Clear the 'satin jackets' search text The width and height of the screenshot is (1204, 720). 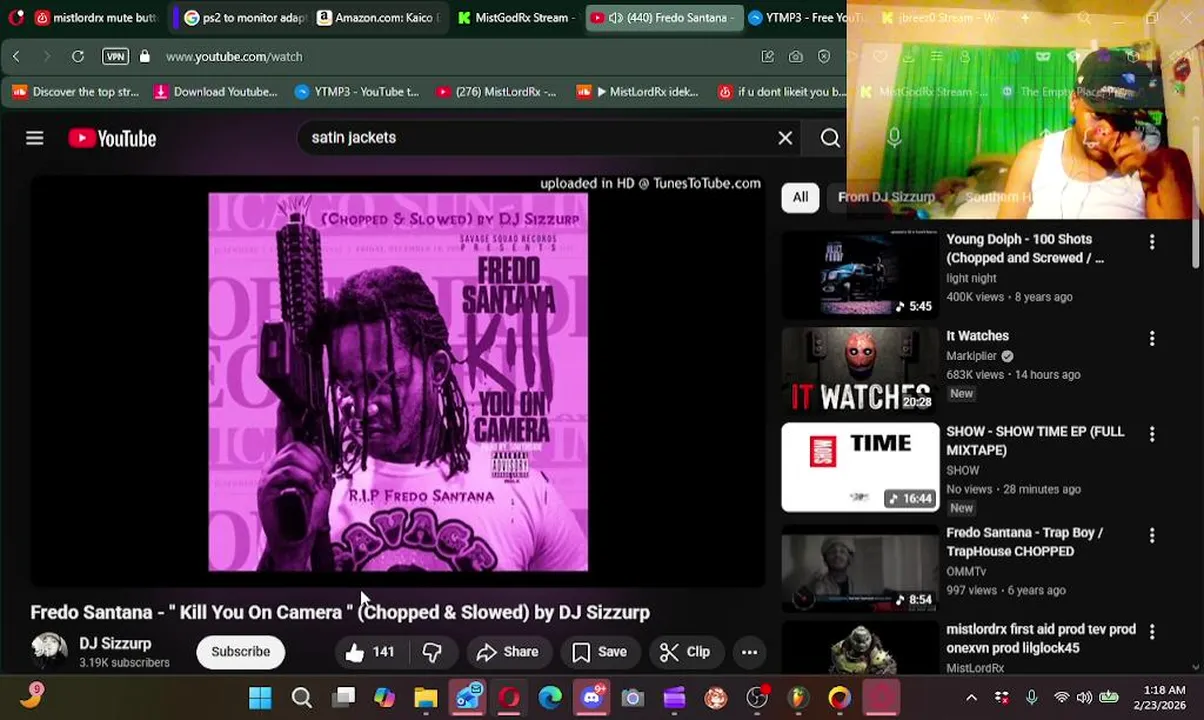(x=785, y=138)
